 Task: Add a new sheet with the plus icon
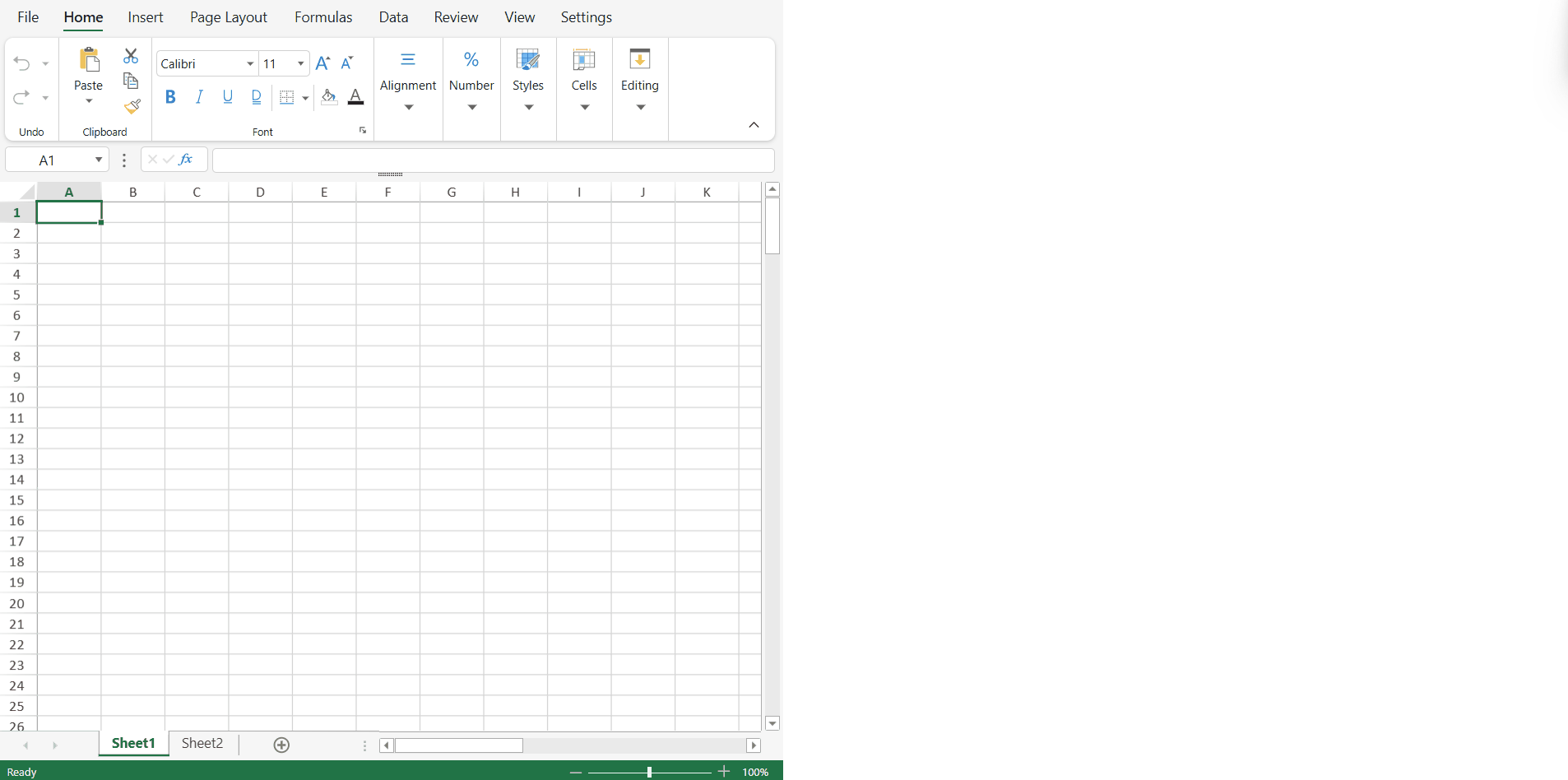[x=281, y=745]
